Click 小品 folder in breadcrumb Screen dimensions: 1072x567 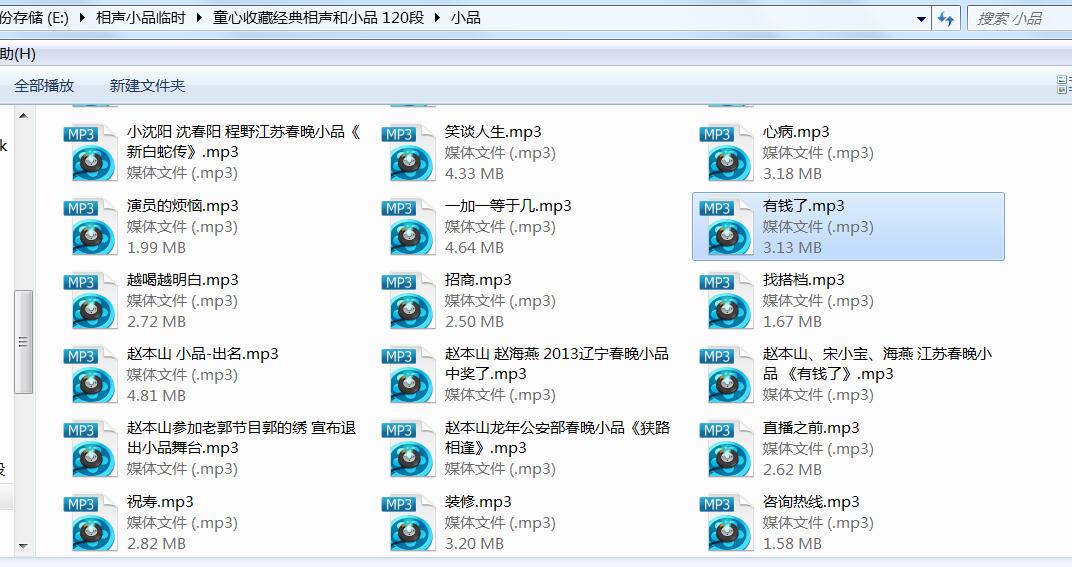point(466,18)
